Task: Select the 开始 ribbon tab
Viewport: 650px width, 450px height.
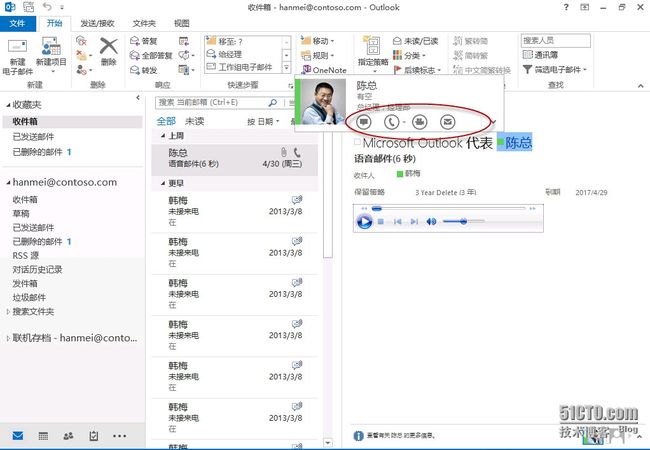Action: click(x=54, y=23)
